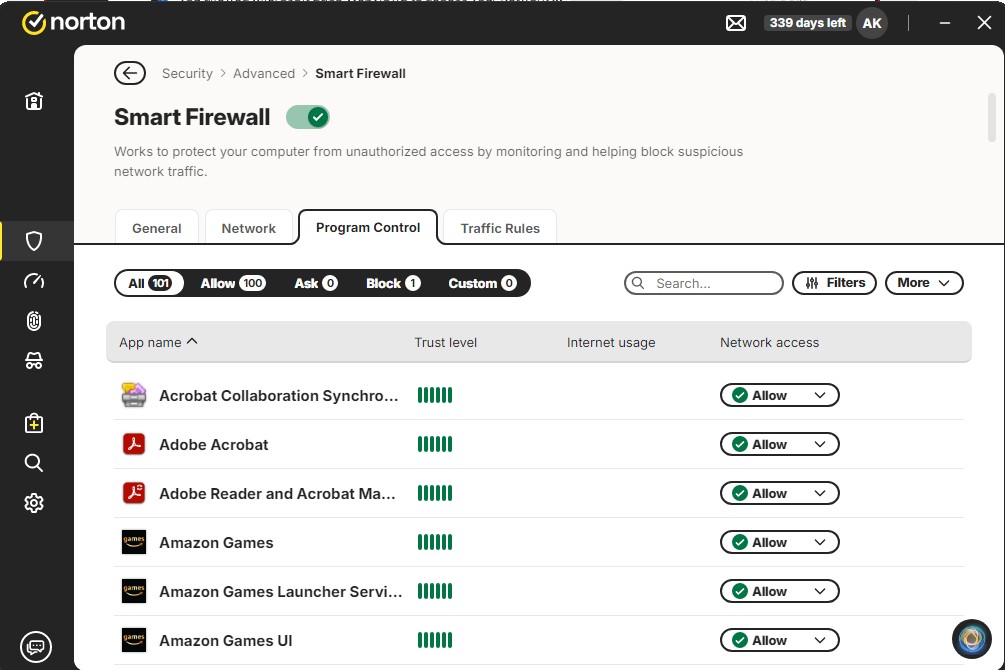This screenshot has width=1005, height=670.
Task: Show All 101 apps filter
Action: pos(149,283)
